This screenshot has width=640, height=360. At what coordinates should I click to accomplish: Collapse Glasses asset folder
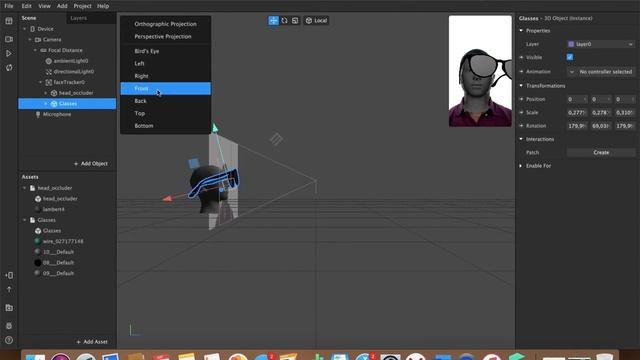pyautogui.click(x=25, y=220)
